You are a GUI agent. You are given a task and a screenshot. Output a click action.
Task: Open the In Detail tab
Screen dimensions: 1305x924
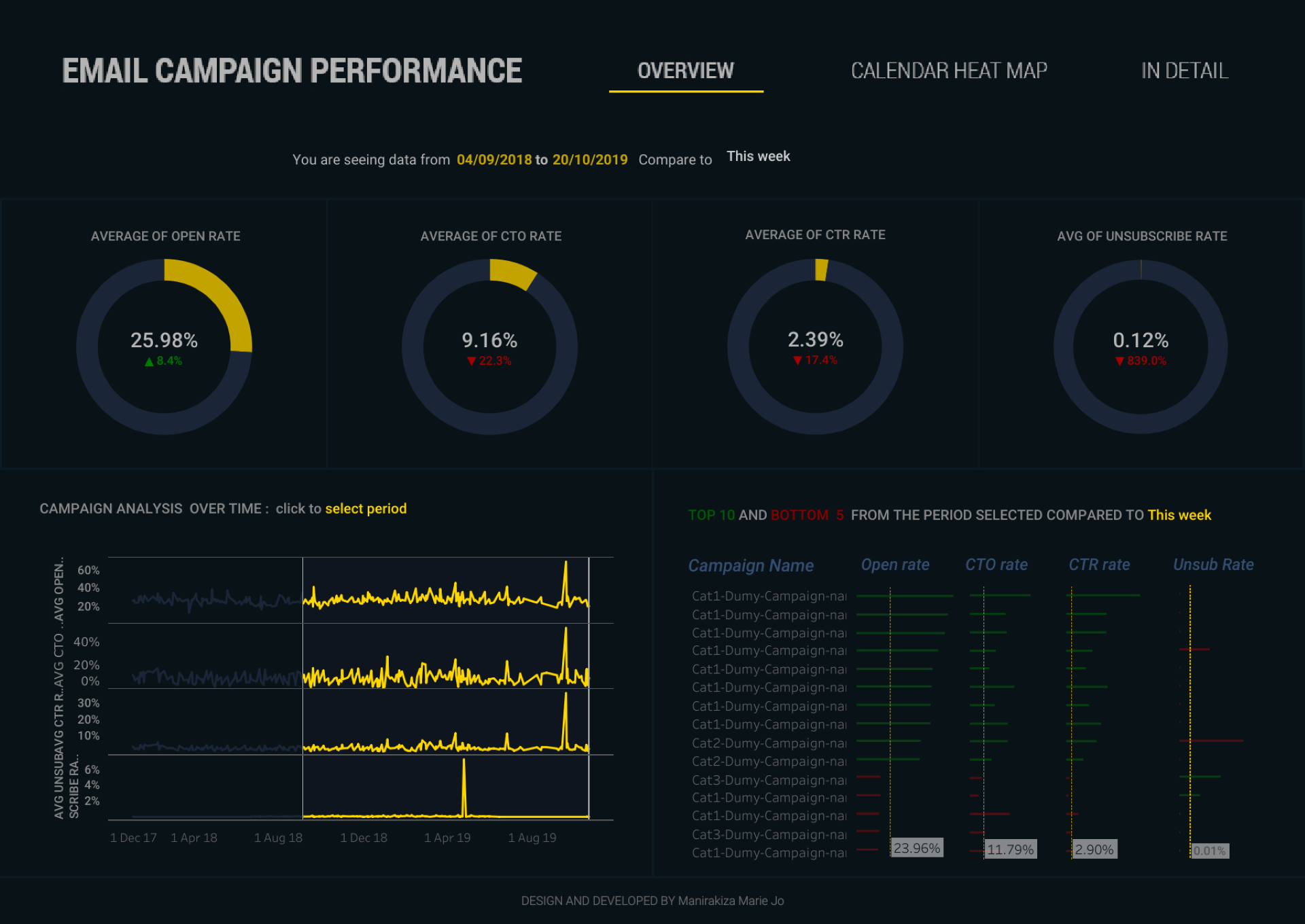click(1184, 71)
